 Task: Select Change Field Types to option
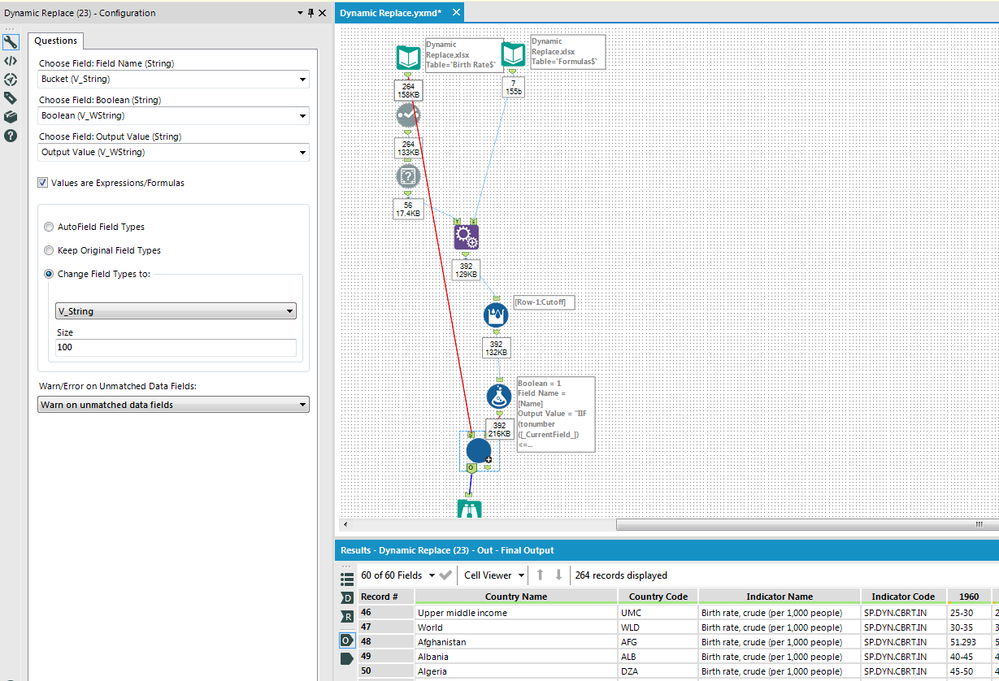tap(48, 274)
